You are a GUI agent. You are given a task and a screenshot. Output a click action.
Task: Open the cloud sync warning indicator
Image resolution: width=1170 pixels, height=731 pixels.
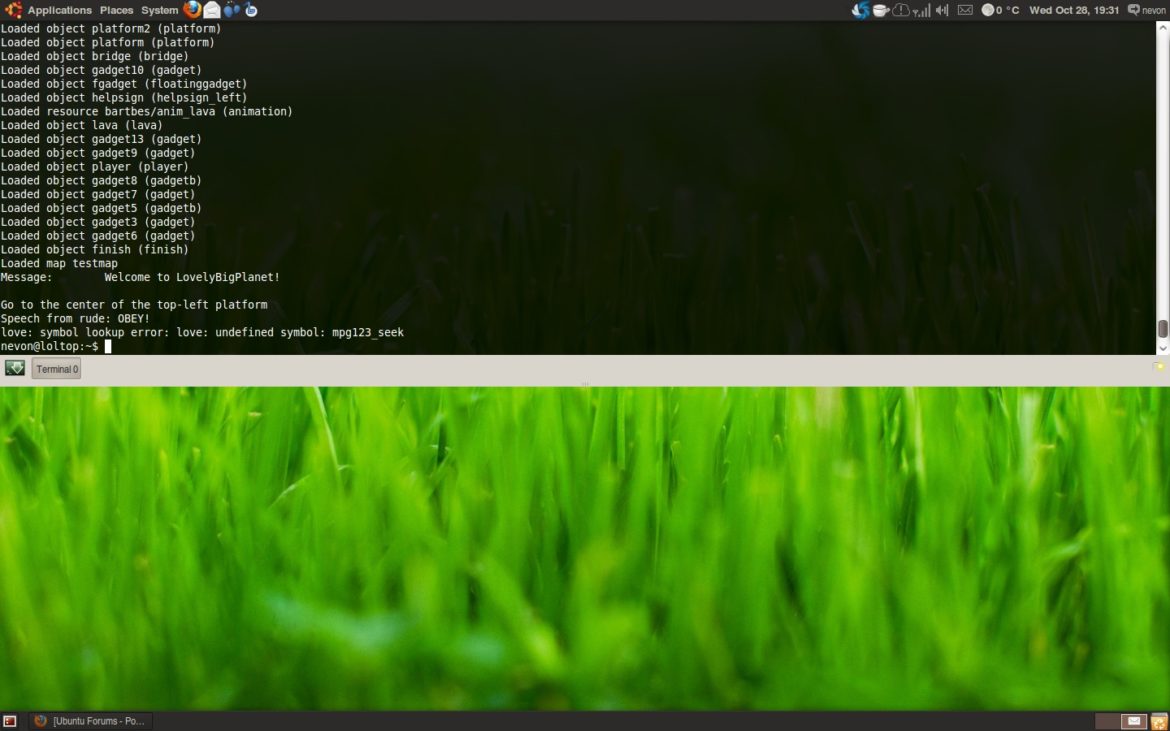pyautogui.click(x=899, y=9)
